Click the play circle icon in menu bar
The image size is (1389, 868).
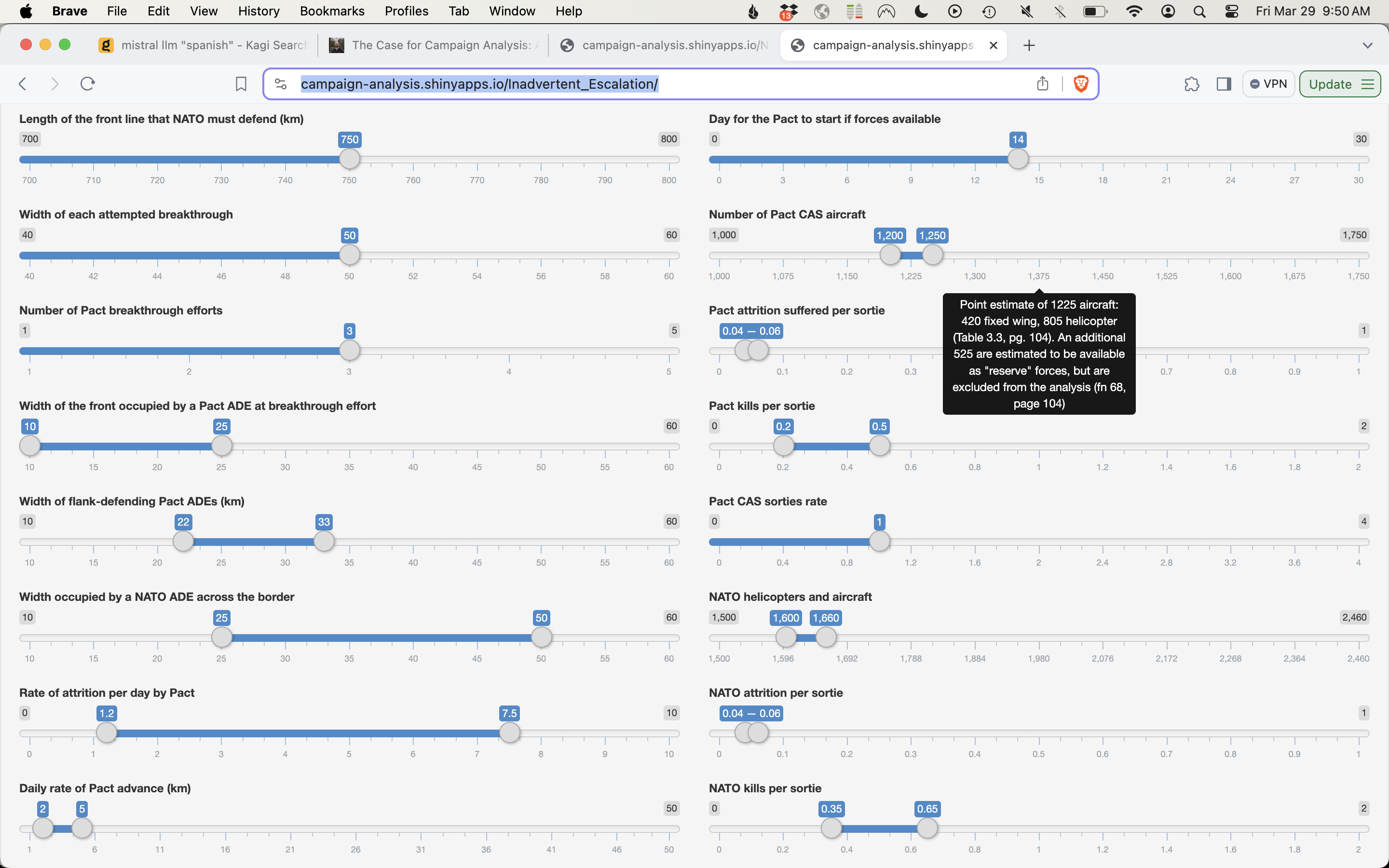[954, 11]
